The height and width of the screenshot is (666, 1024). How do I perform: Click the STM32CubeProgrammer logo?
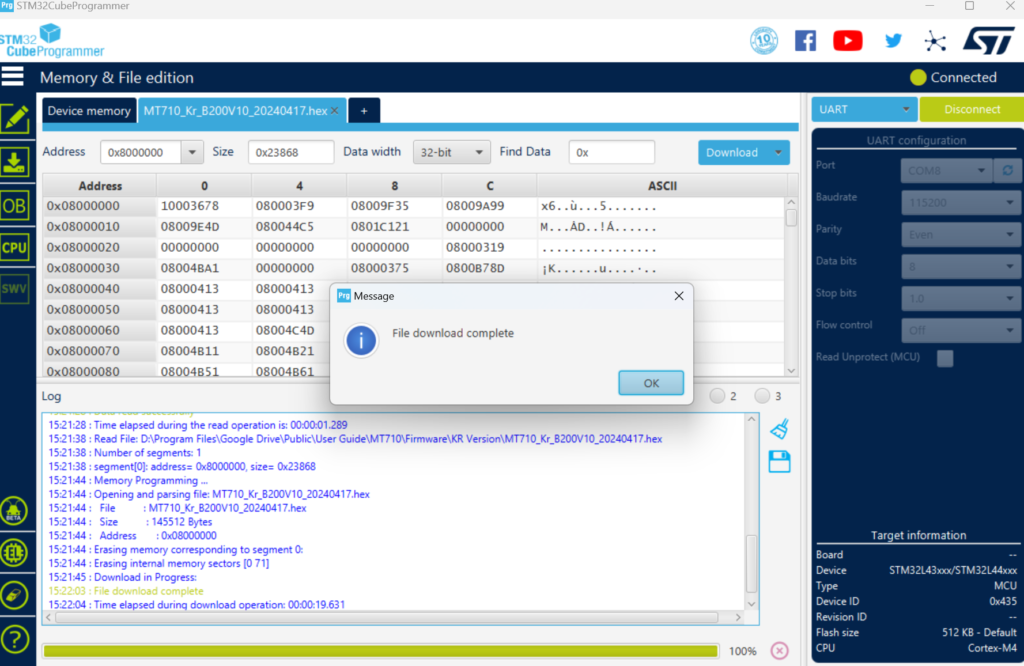[x=52, y=41]
